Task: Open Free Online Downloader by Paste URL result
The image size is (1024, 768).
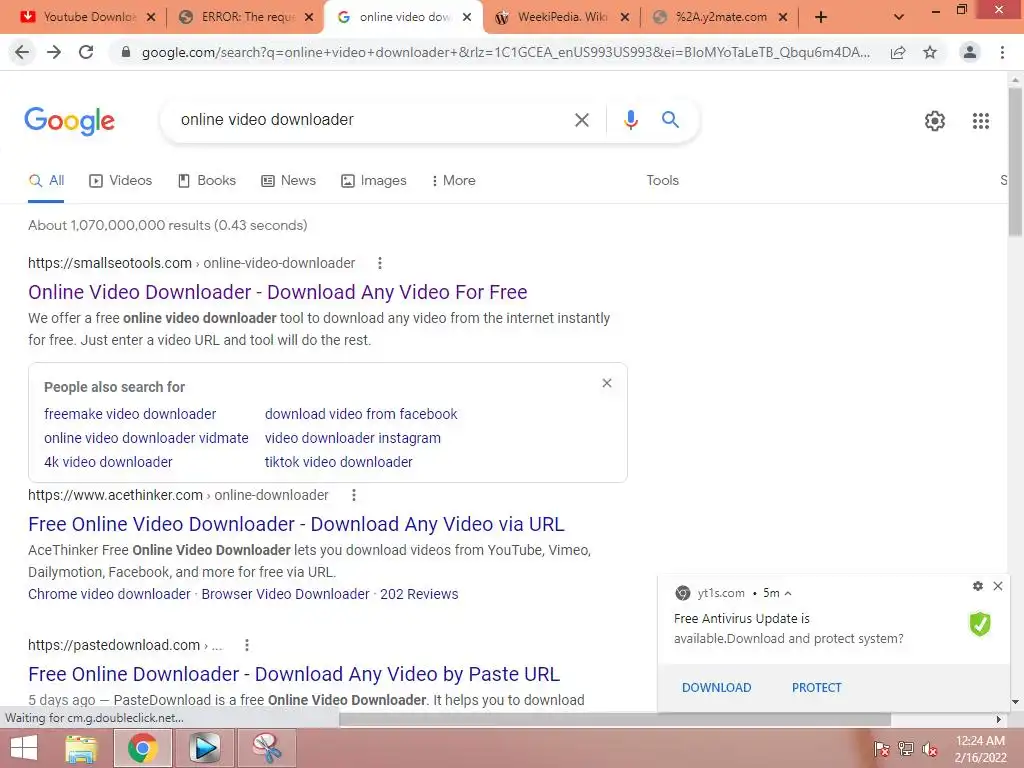Action: pyautogui.click(x=294, y=674)
